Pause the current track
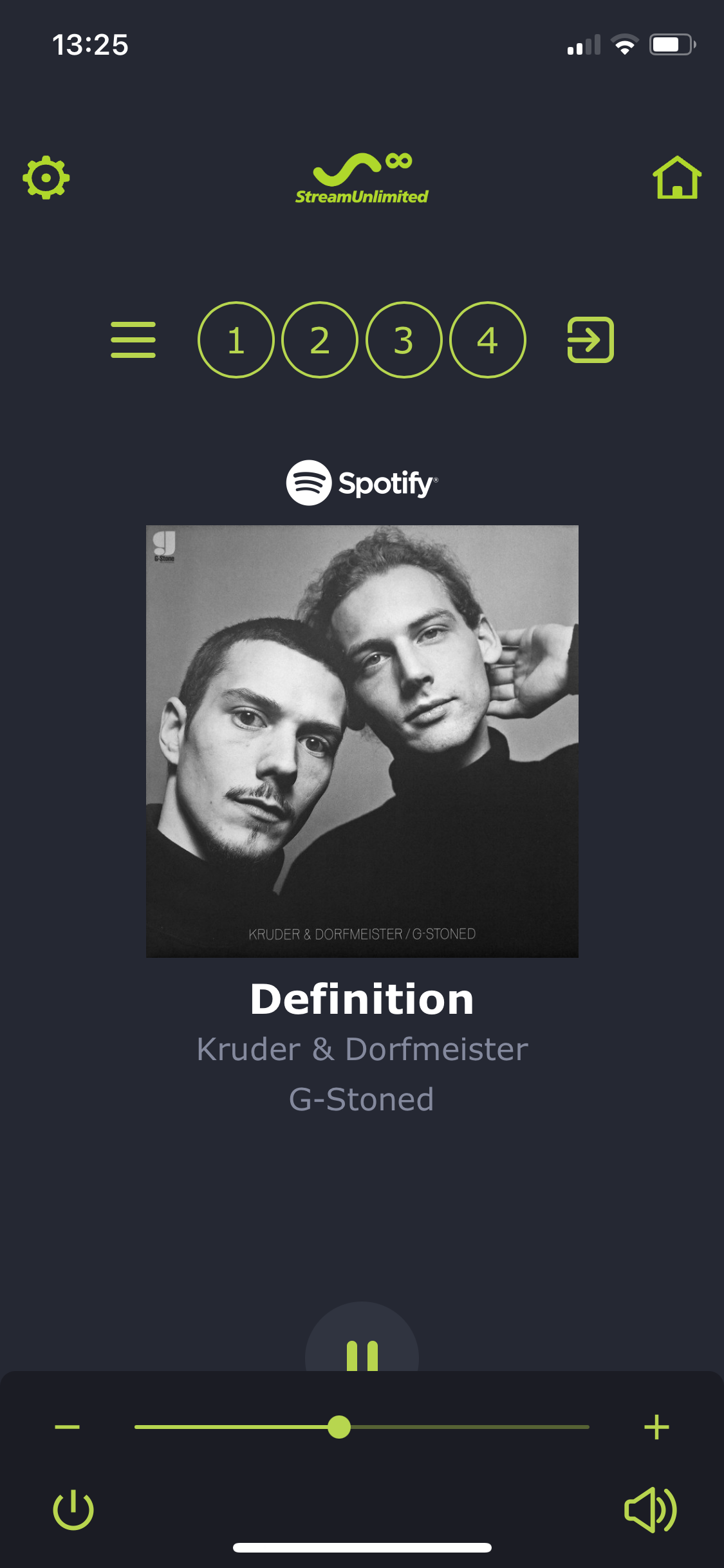Image resolution: width=724 pixels, height=1568 pixels. [x=362, y=1350]
